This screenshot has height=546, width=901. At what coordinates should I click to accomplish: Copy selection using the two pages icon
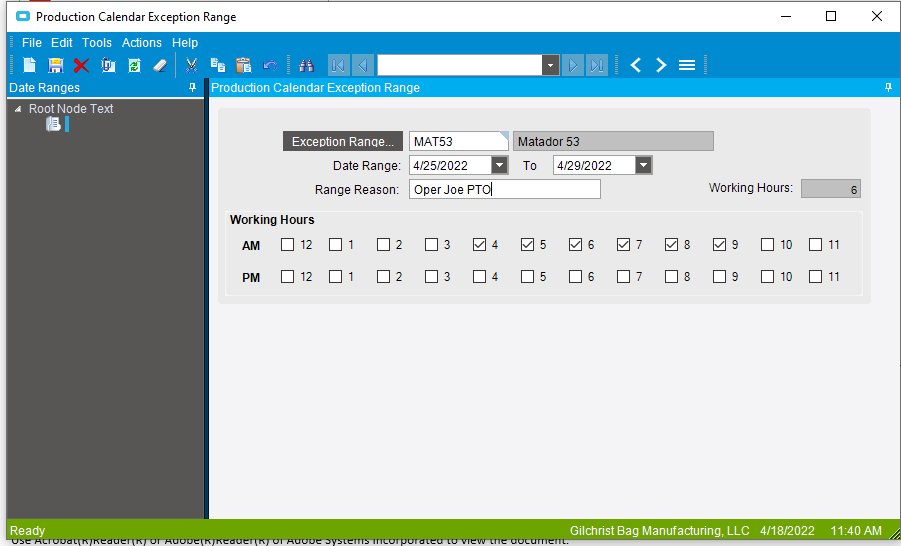(218, 65)
